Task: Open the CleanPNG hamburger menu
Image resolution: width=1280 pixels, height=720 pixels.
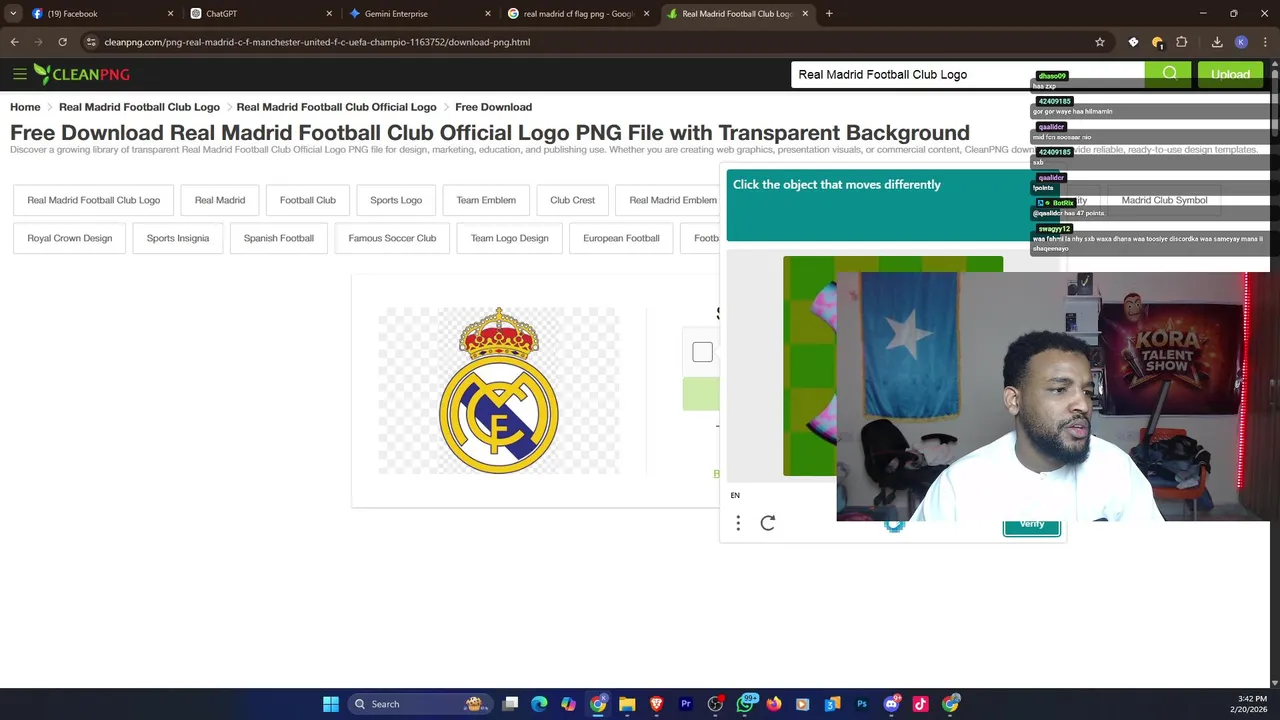Action: pos(20,74)
